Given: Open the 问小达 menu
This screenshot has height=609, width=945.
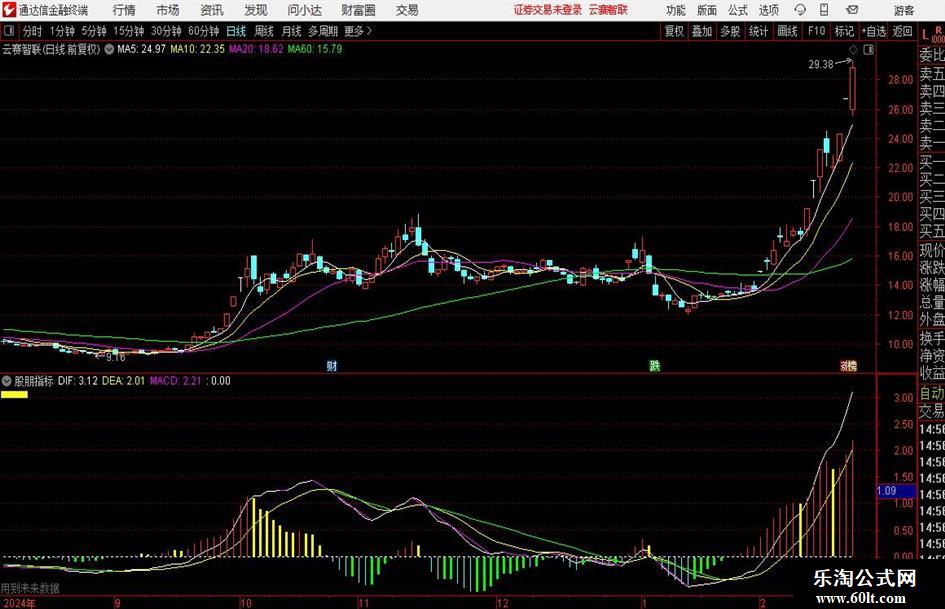Looking at the screenshot, I should (x=304, y=10).
